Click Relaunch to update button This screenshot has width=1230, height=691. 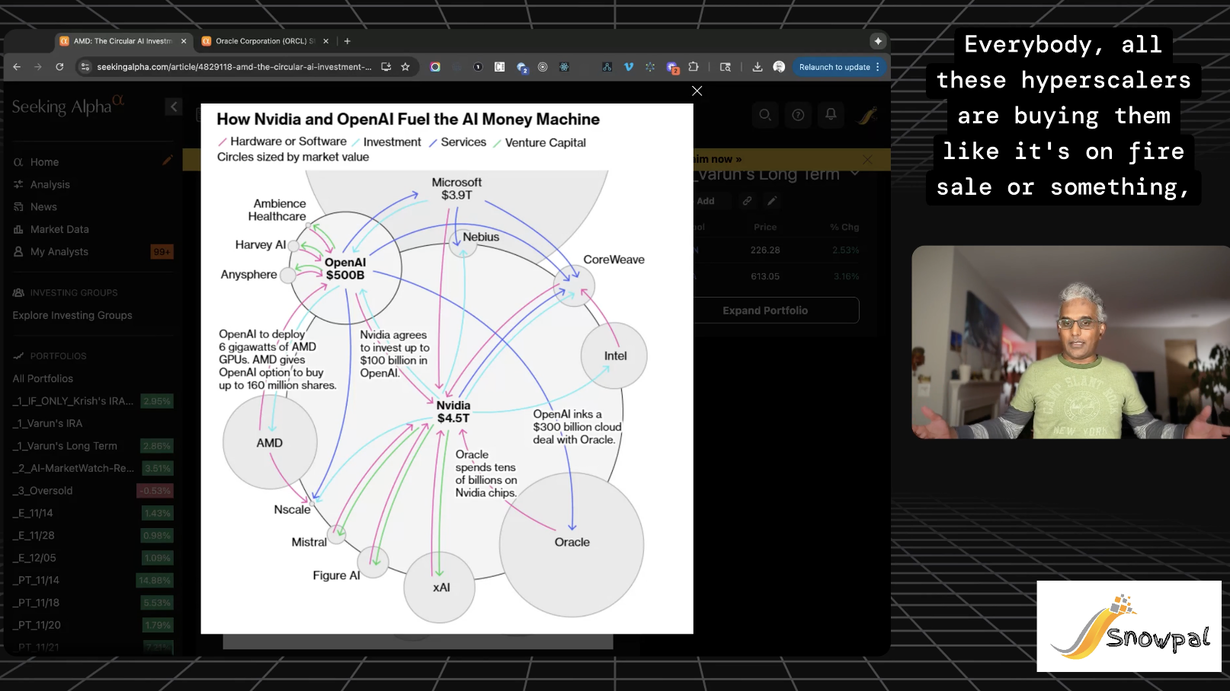[x=833, y=67]
